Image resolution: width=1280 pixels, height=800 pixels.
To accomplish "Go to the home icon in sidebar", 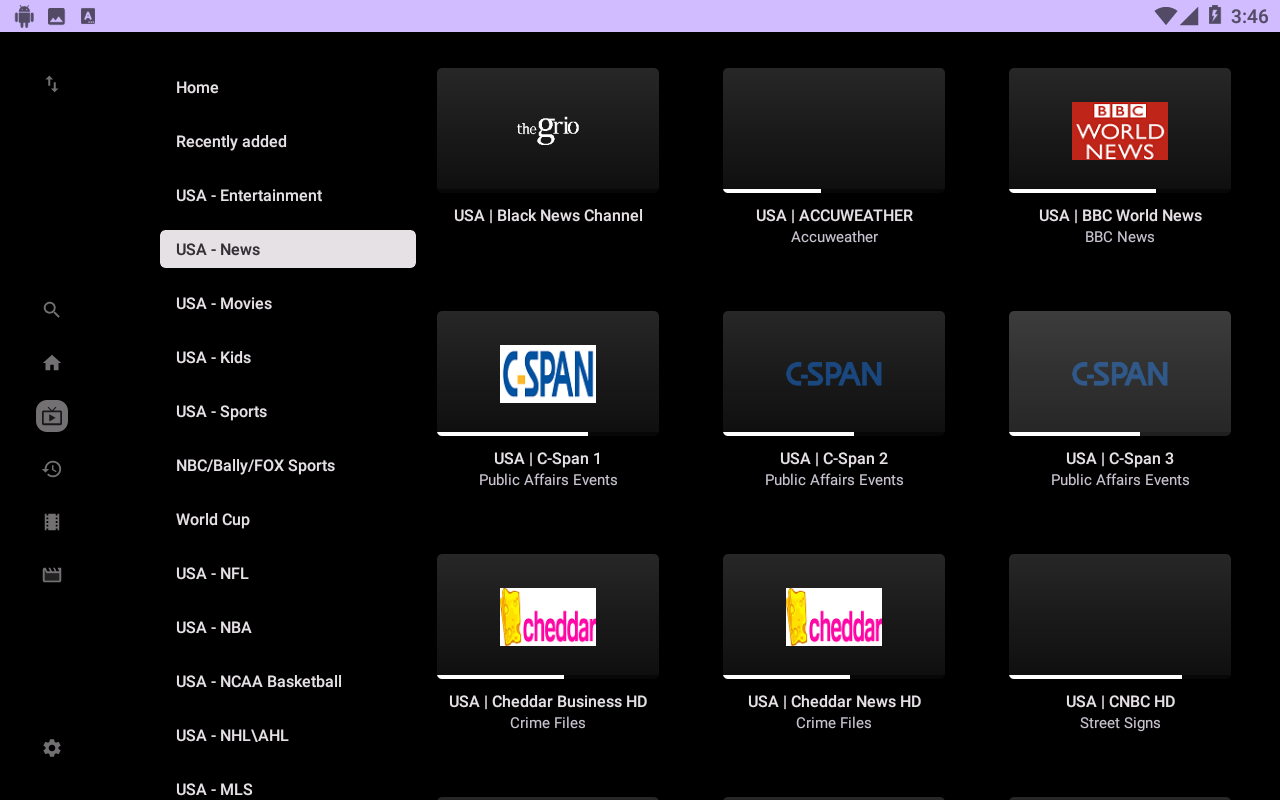I will (52, 363).
